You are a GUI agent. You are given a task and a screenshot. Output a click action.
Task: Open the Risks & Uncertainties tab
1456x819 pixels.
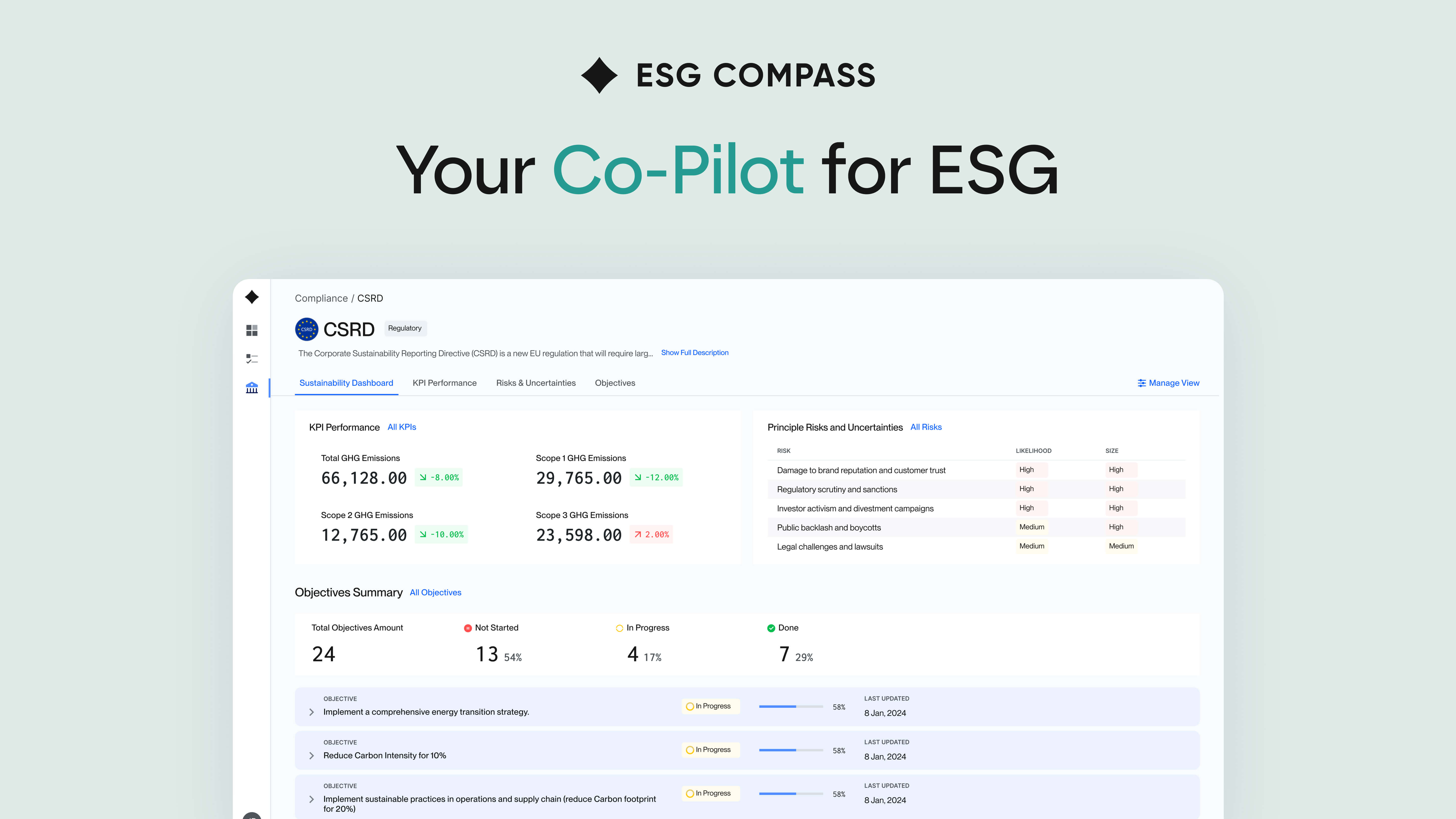(x=536, y=383)
